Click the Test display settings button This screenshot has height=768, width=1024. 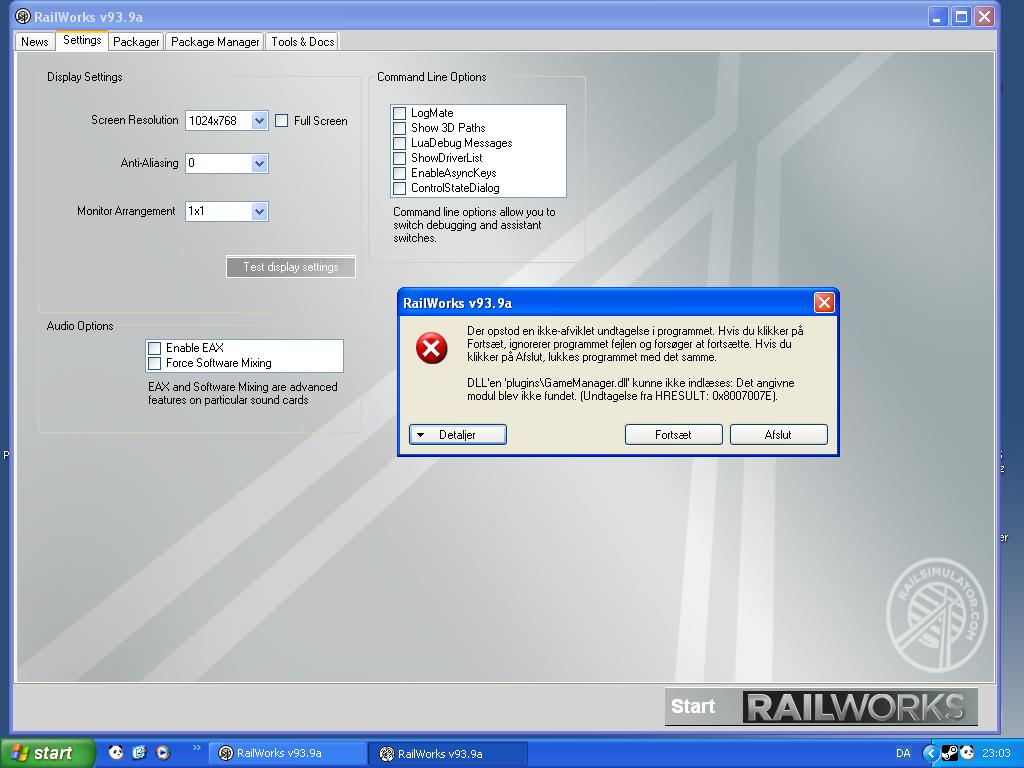click(291, 266)
